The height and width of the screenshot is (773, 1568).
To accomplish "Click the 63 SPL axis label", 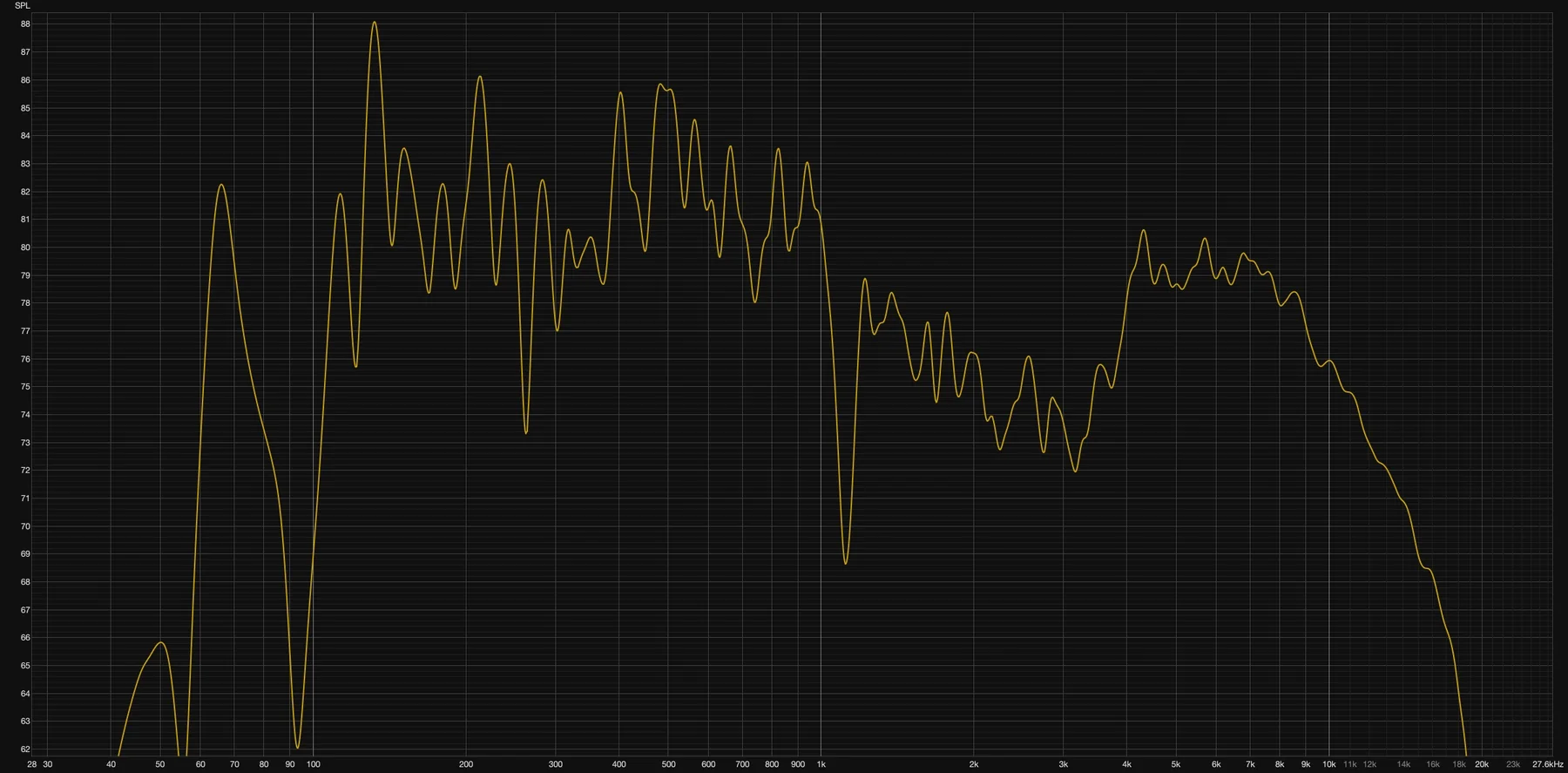I will [25, 722].
